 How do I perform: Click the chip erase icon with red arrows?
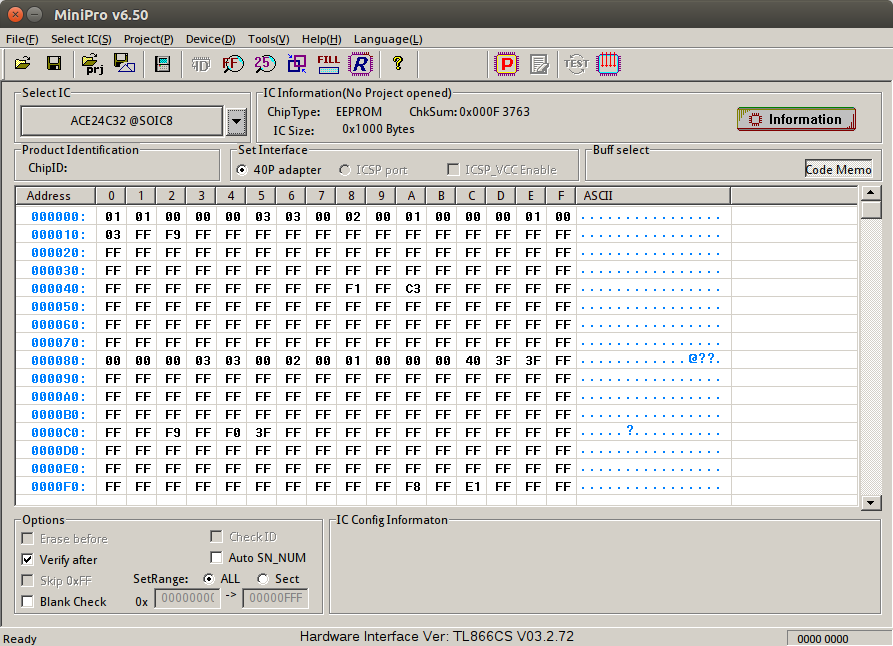click(608, 63)
